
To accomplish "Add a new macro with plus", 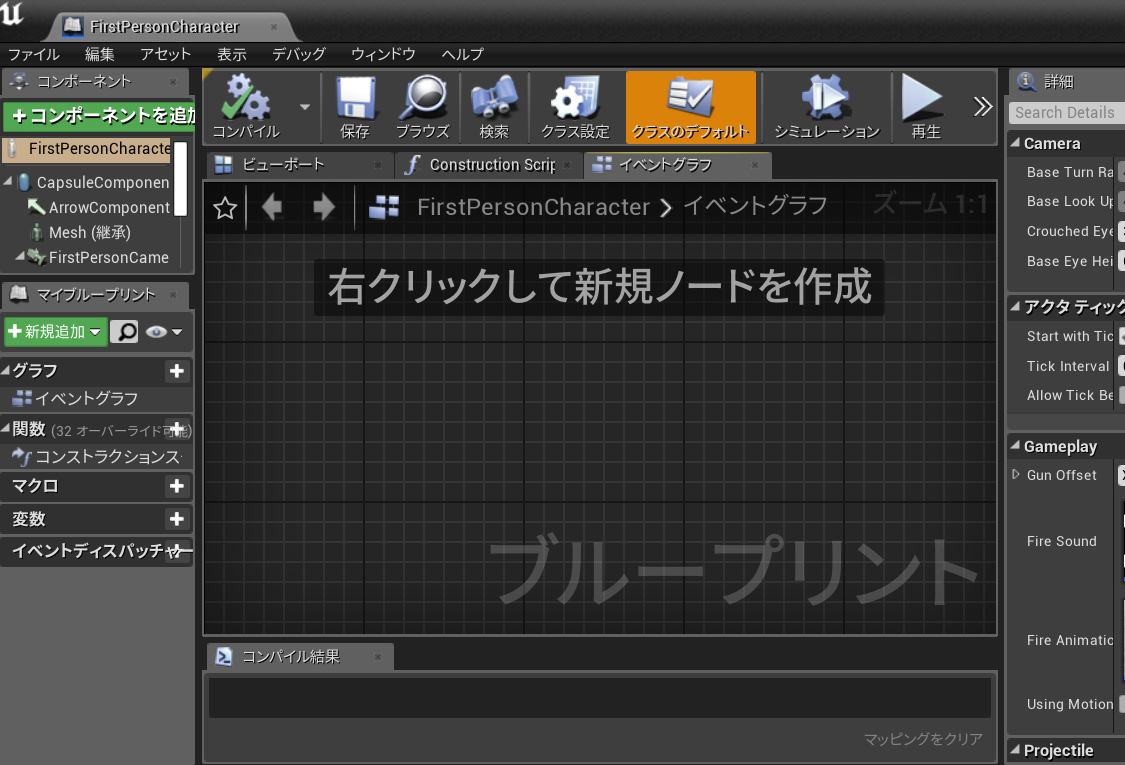I will point(176,486).
